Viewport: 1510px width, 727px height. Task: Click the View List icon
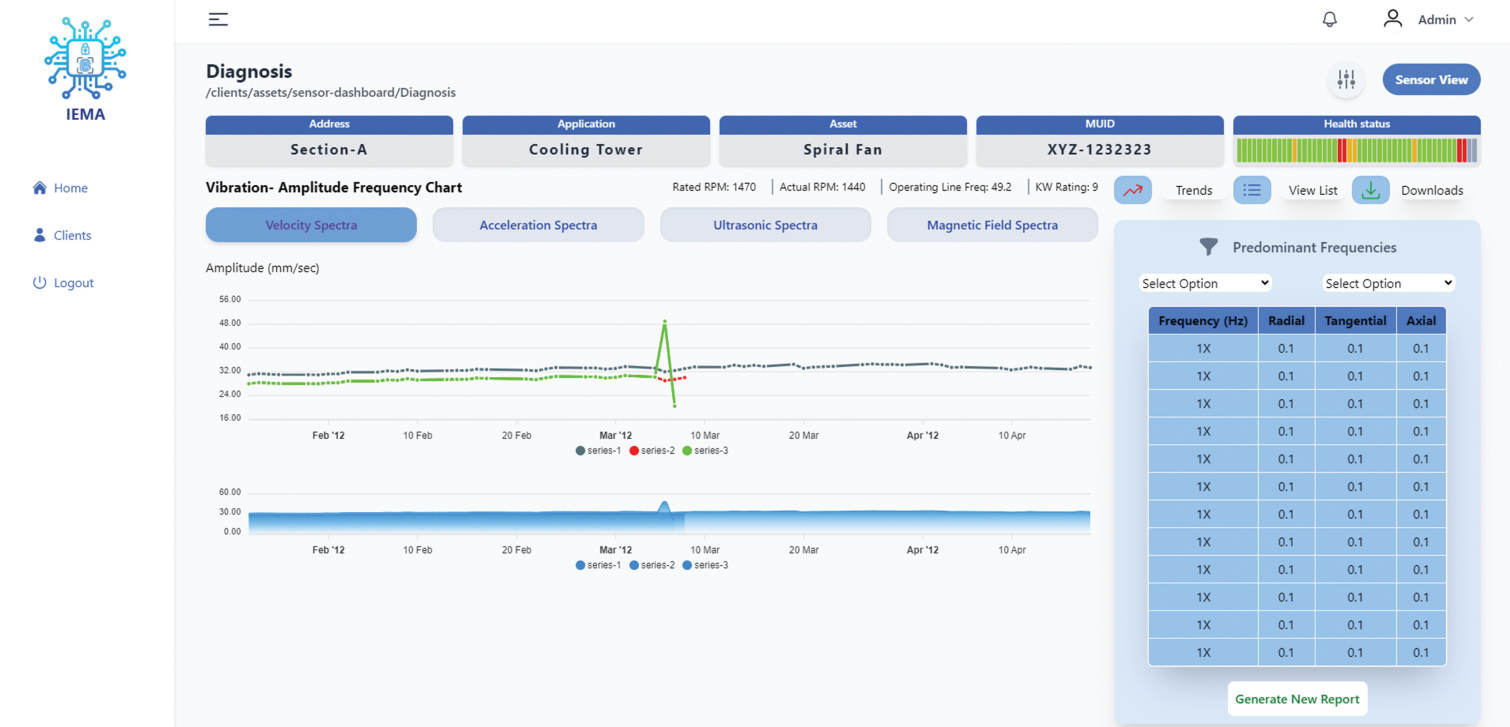[1251, 190]
